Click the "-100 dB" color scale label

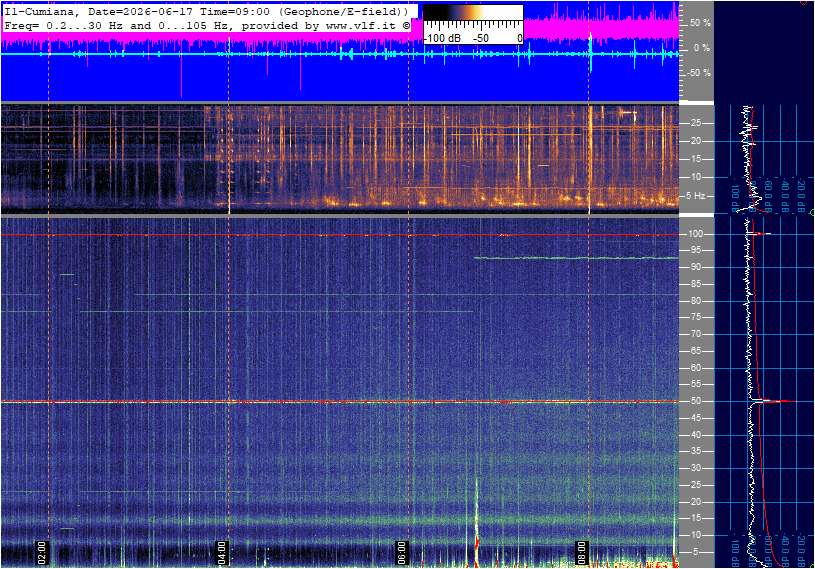(442, 38)
